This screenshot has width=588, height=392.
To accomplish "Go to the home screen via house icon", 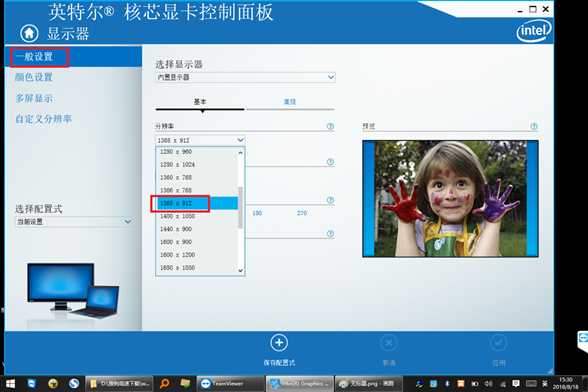I will coord(29,33).
